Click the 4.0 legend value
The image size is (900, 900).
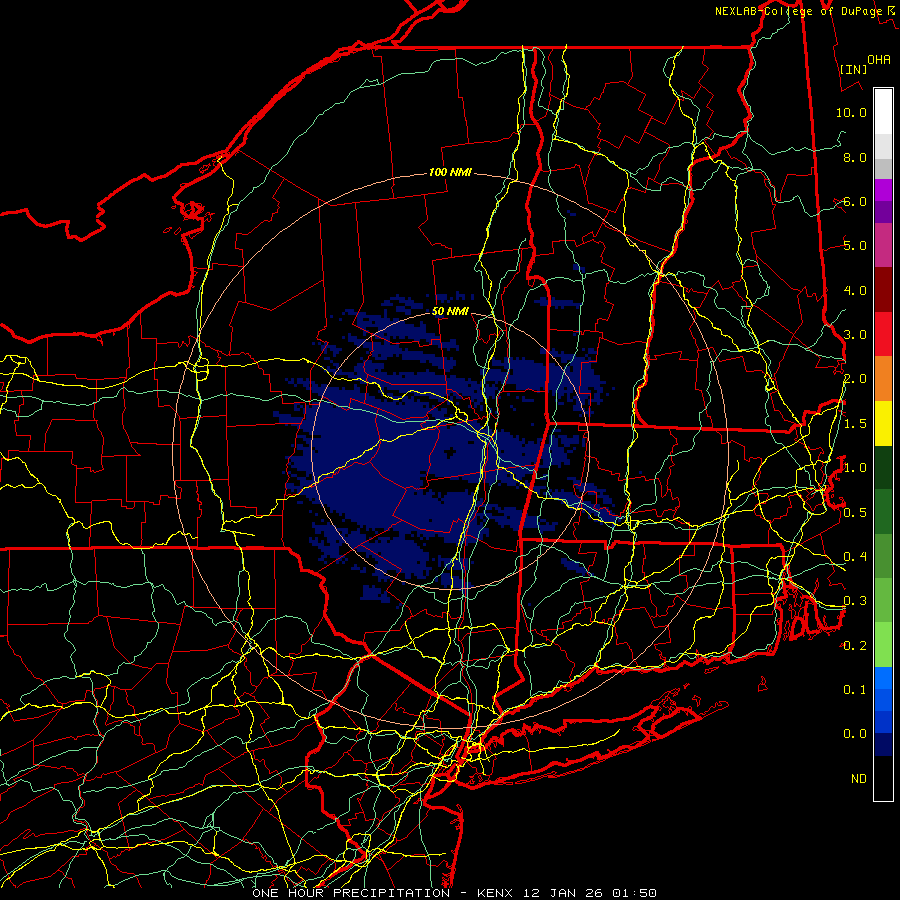(854, 290)
